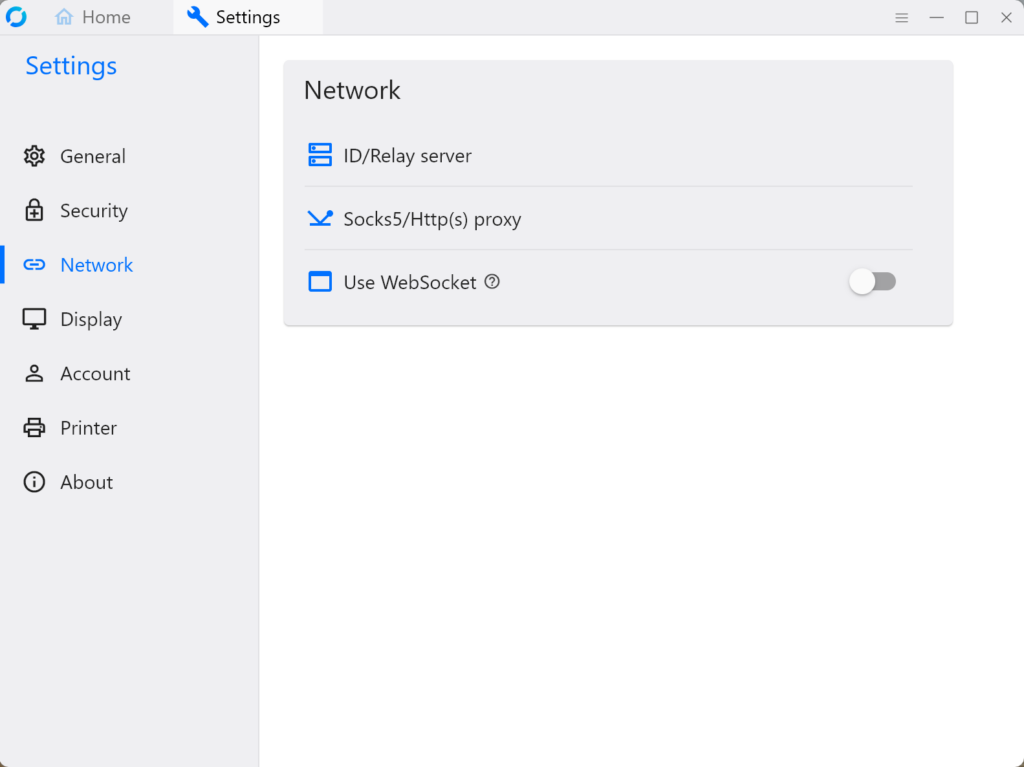Click the Account person icon
The image size is (1024, 767).
(x=34, y=374)
